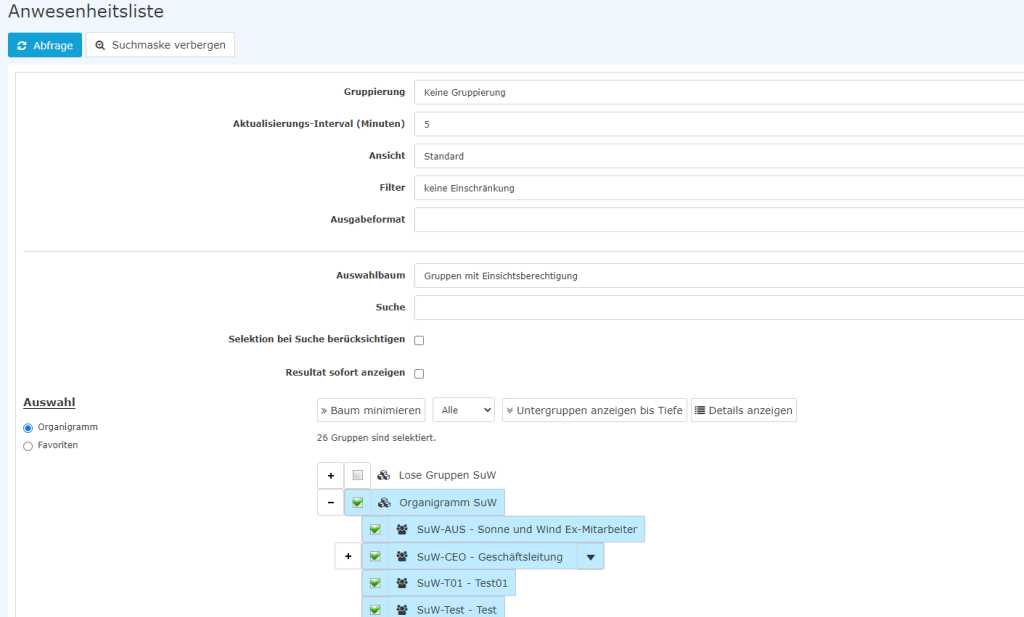The height and width of the screenshot is (617, 1024).
Task: Click the SuW-T01 group icon
Action: 402,583
